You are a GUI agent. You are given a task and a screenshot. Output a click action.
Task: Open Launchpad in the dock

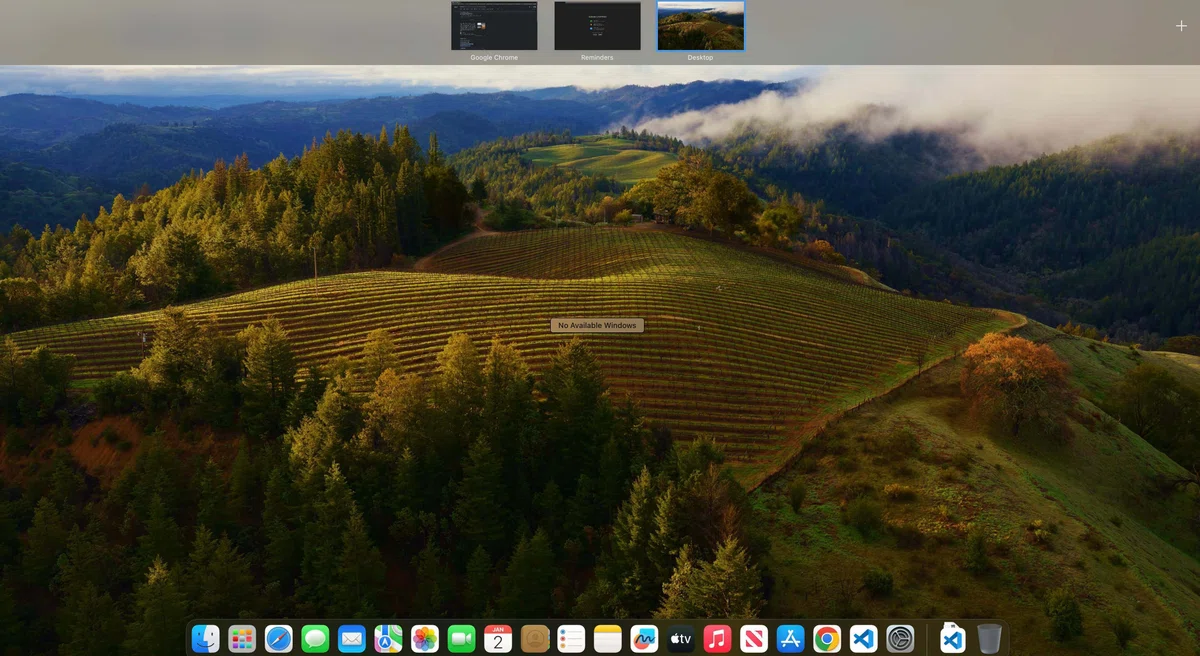pyautogui.click(x=242, y=638)
